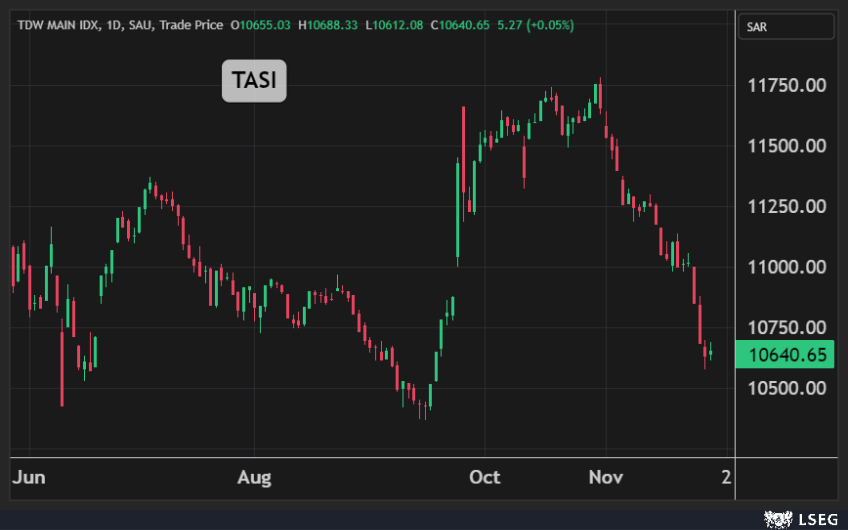Click the open price value O10655.03
This screenshot has height=530, width=848.
pos(260,24)
